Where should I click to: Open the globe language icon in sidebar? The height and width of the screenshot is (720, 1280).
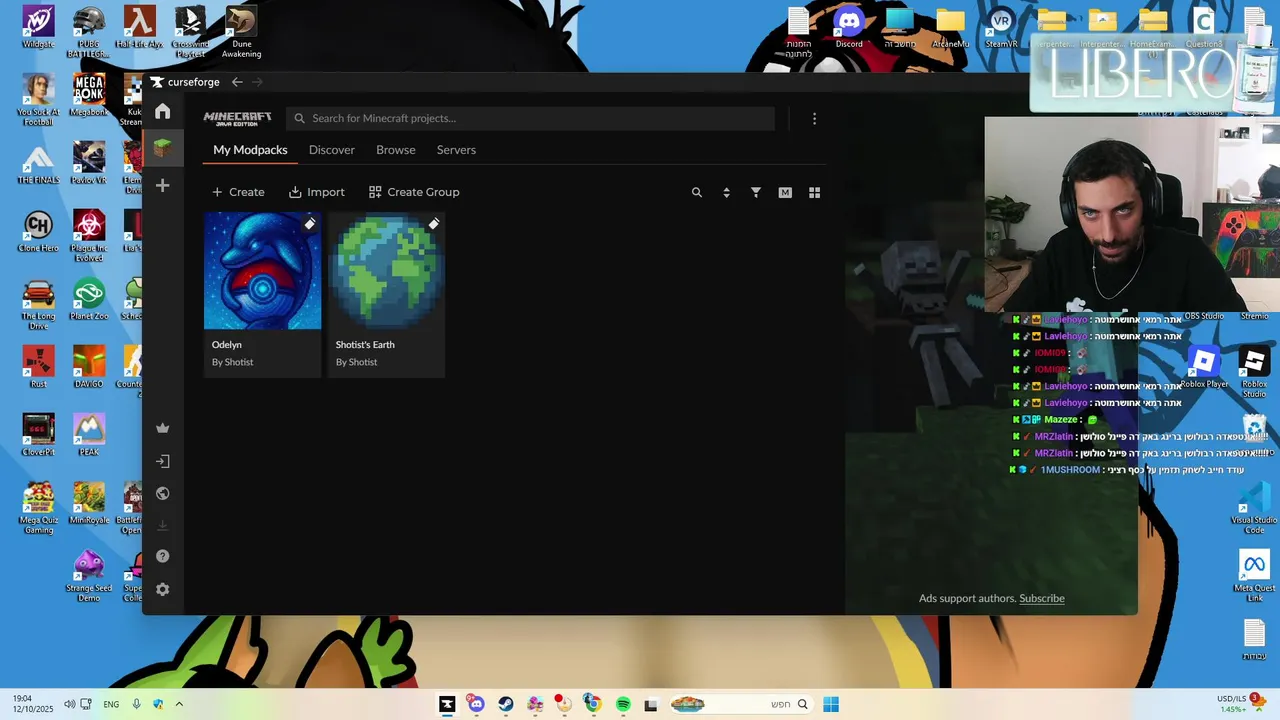point(162,493)
